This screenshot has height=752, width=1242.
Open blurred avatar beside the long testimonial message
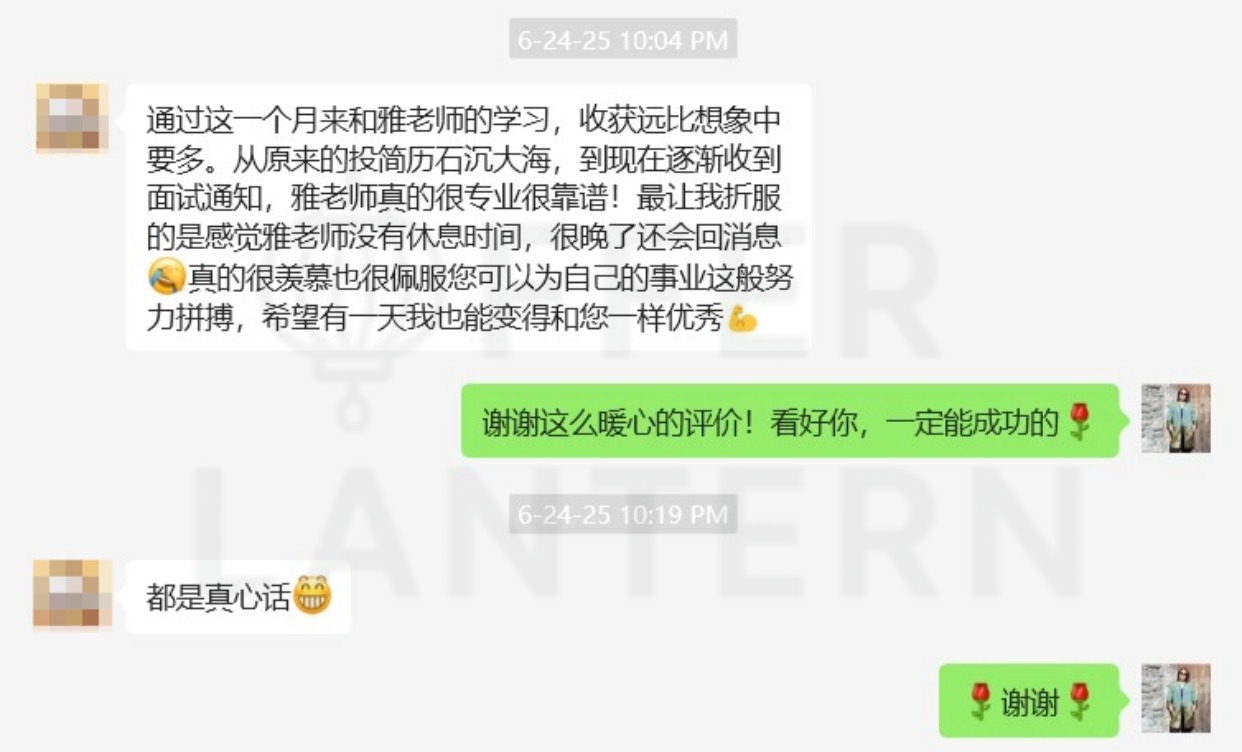point(72,118)
